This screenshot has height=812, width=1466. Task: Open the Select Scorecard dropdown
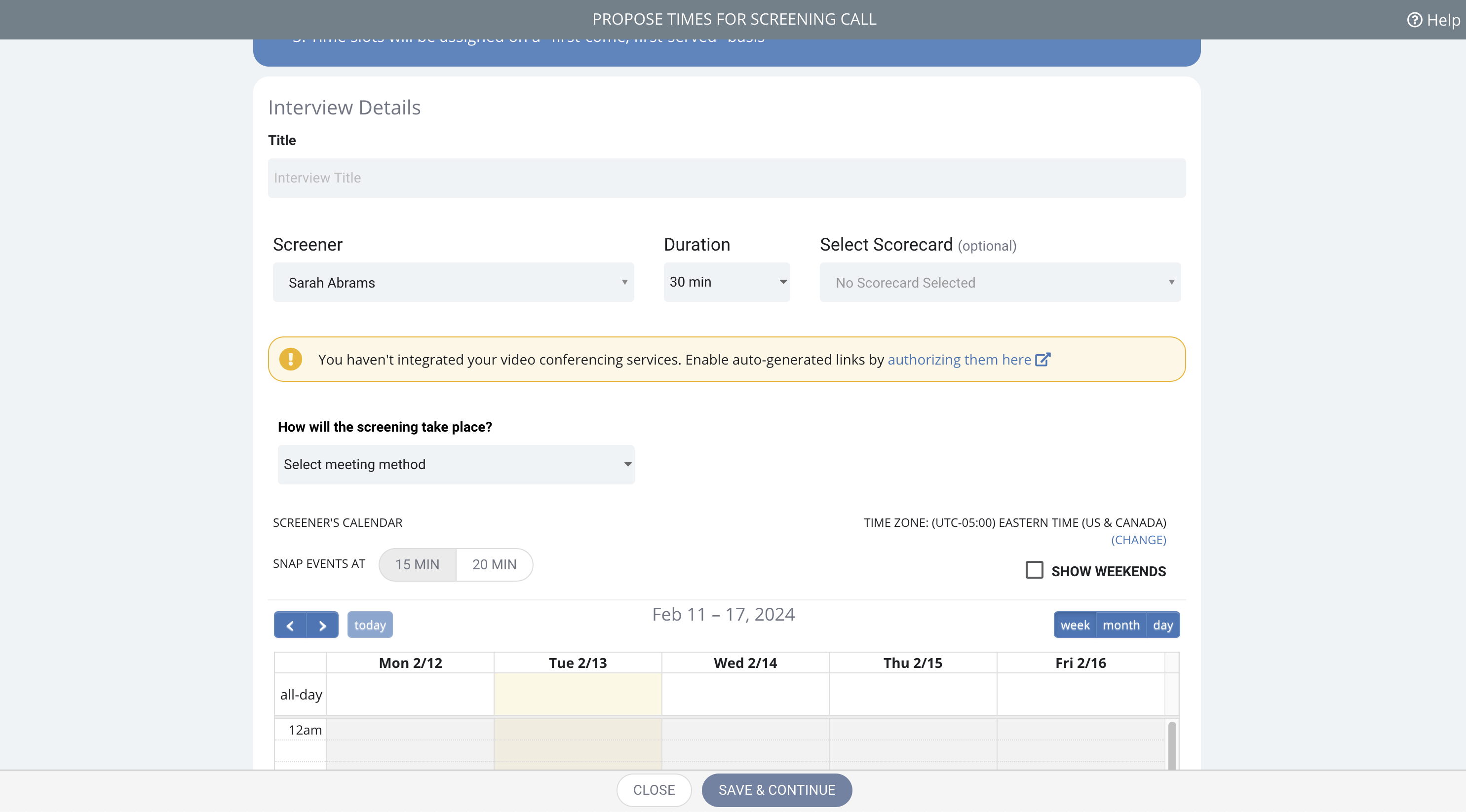click(1000, 282)
